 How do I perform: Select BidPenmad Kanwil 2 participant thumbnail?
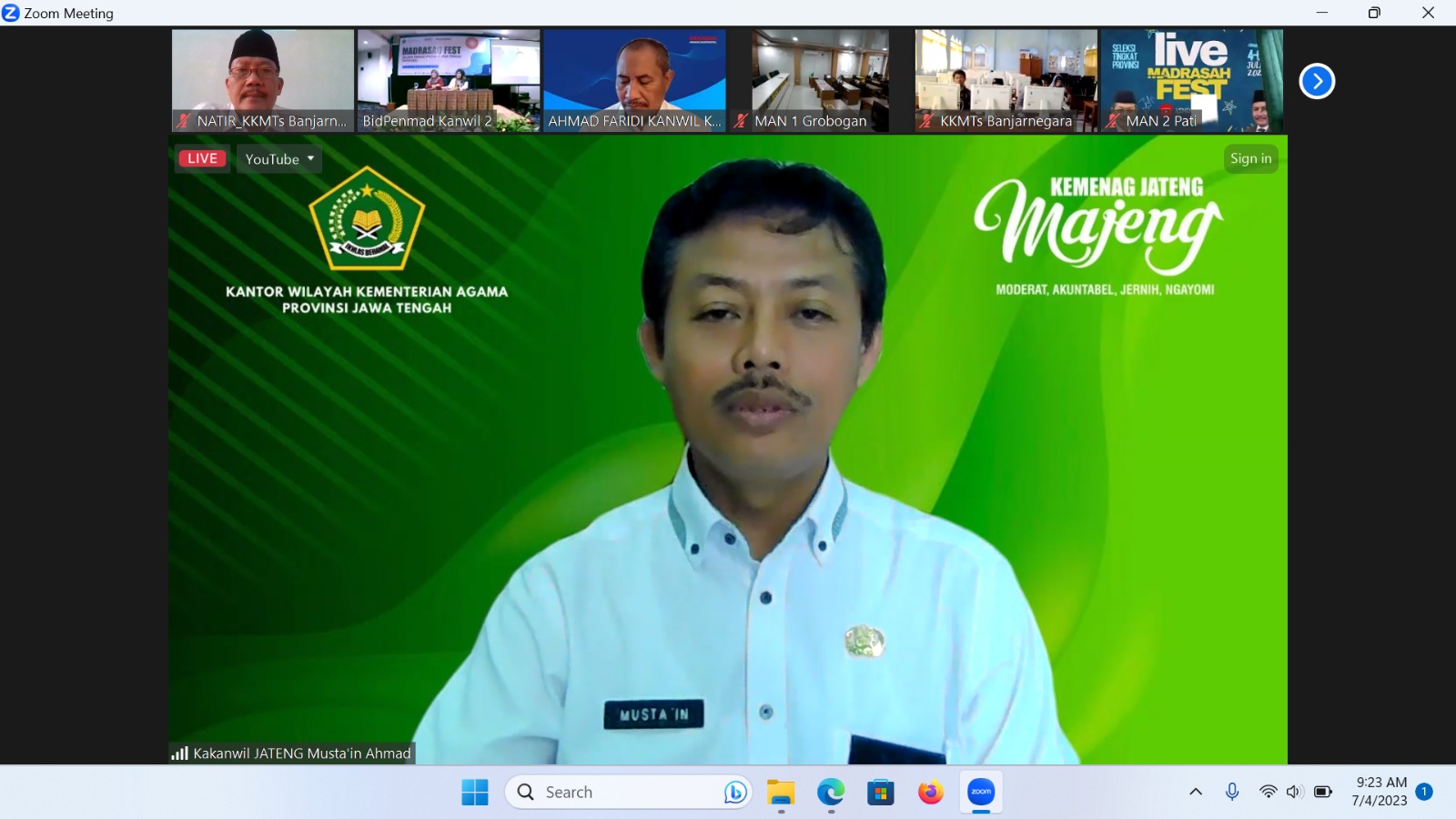pyautogui.click(x=449, y=81)
